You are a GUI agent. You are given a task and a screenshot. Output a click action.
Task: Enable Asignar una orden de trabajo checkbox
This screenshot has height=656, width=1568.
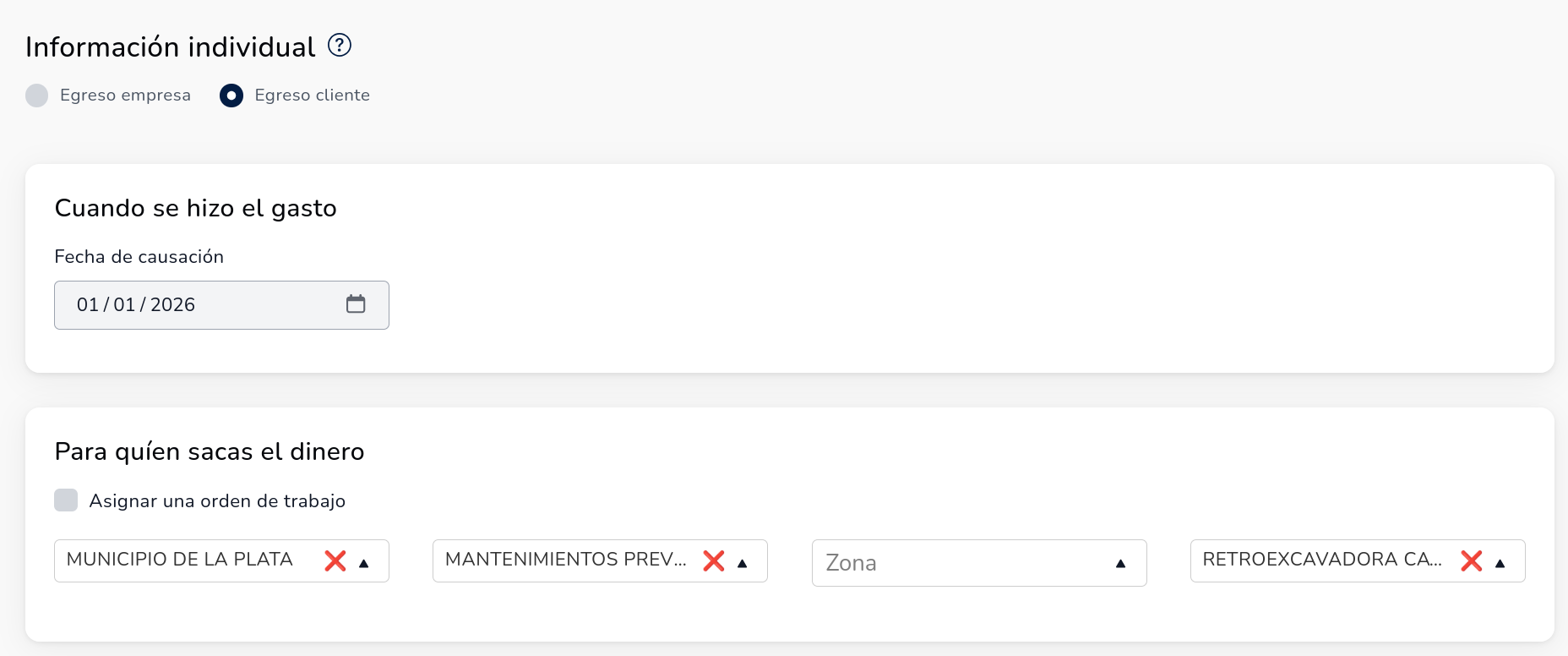click(66, 500)
